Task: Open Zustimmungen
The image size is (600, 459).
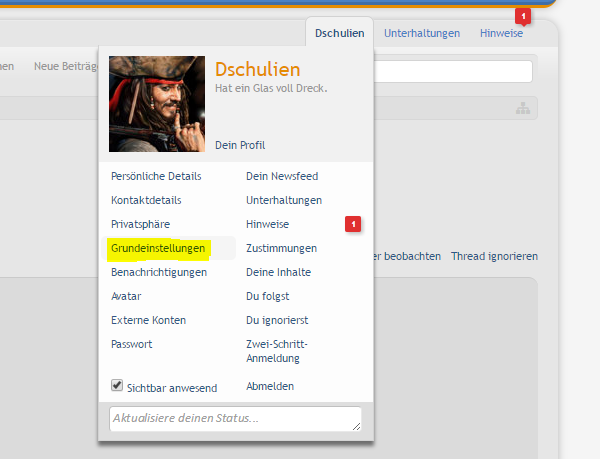Action: point(281,248)
